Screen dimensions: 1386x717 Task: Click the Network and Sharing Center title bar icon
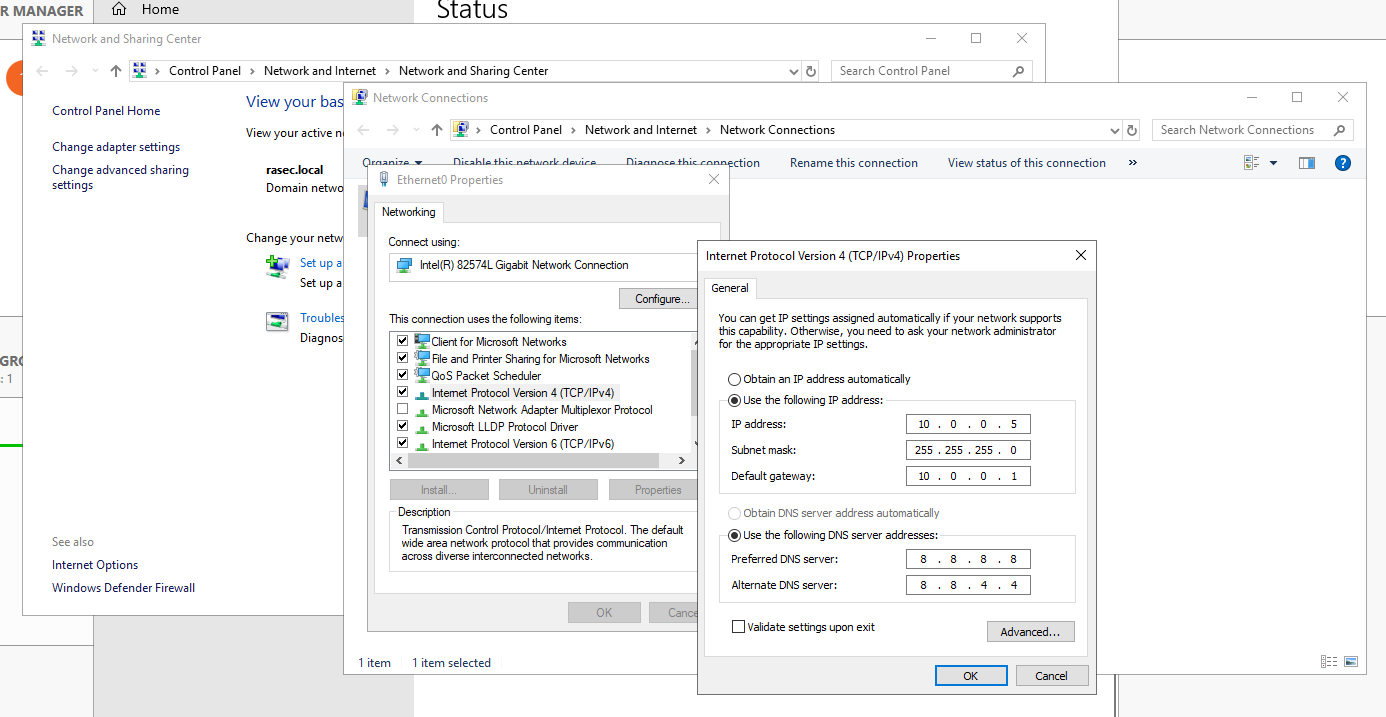pos(39,39)
